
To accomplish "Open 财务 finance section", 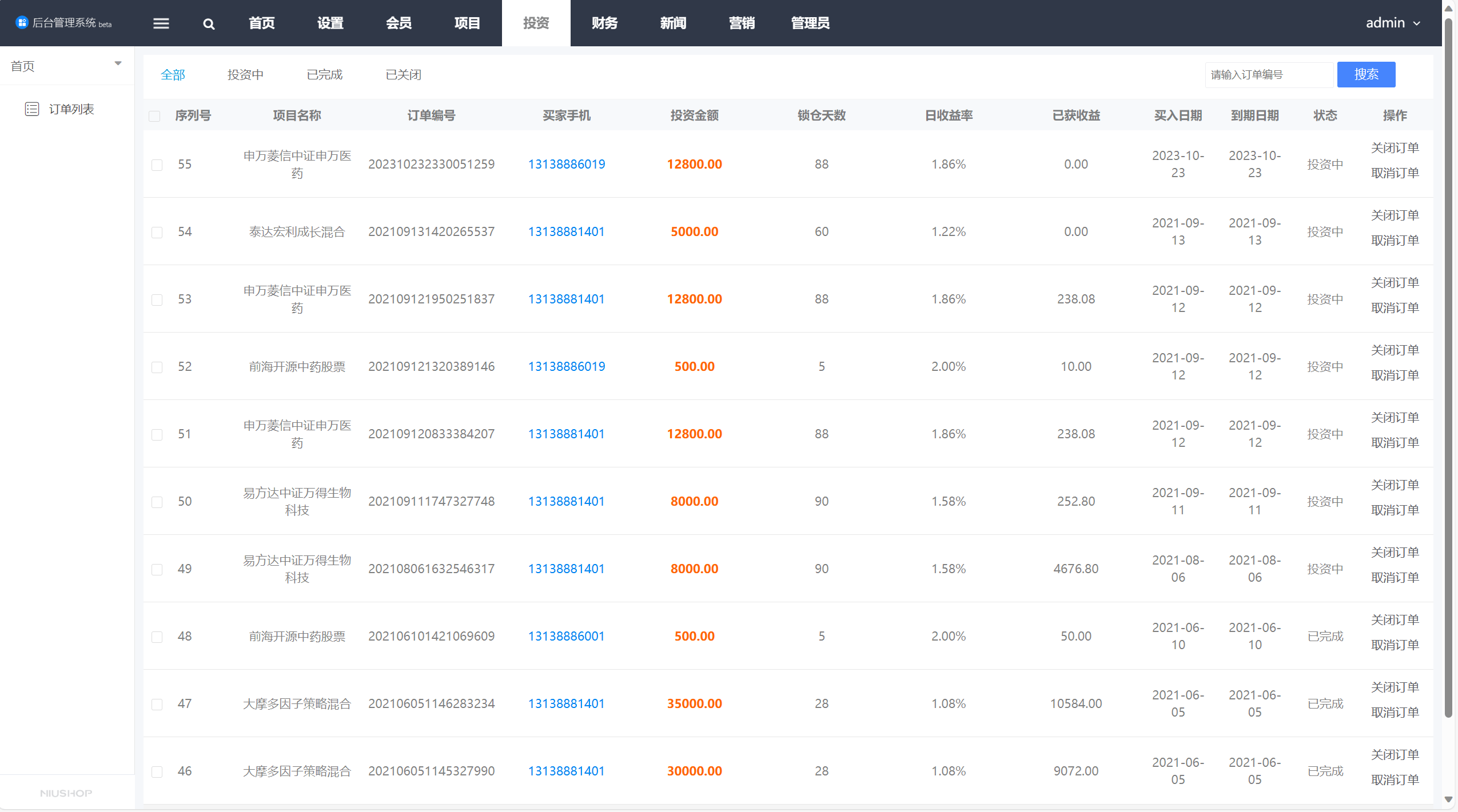I will pyautogui.click(x=606, y=22).
